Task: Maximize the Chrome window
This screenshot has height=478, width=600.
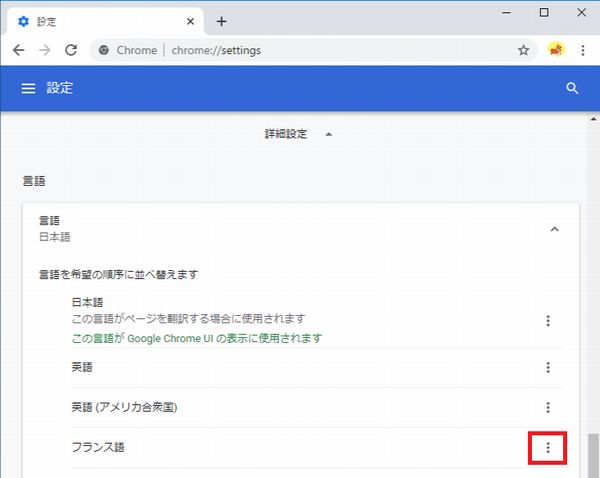Action: [544, 13]
